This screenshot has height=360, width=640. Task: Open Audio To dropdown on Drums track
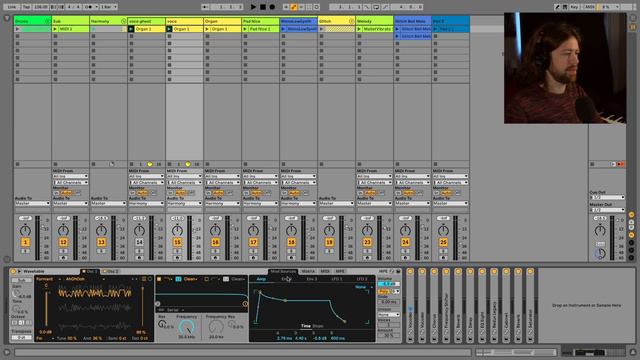pyautogui.click(x=32, y=203)
